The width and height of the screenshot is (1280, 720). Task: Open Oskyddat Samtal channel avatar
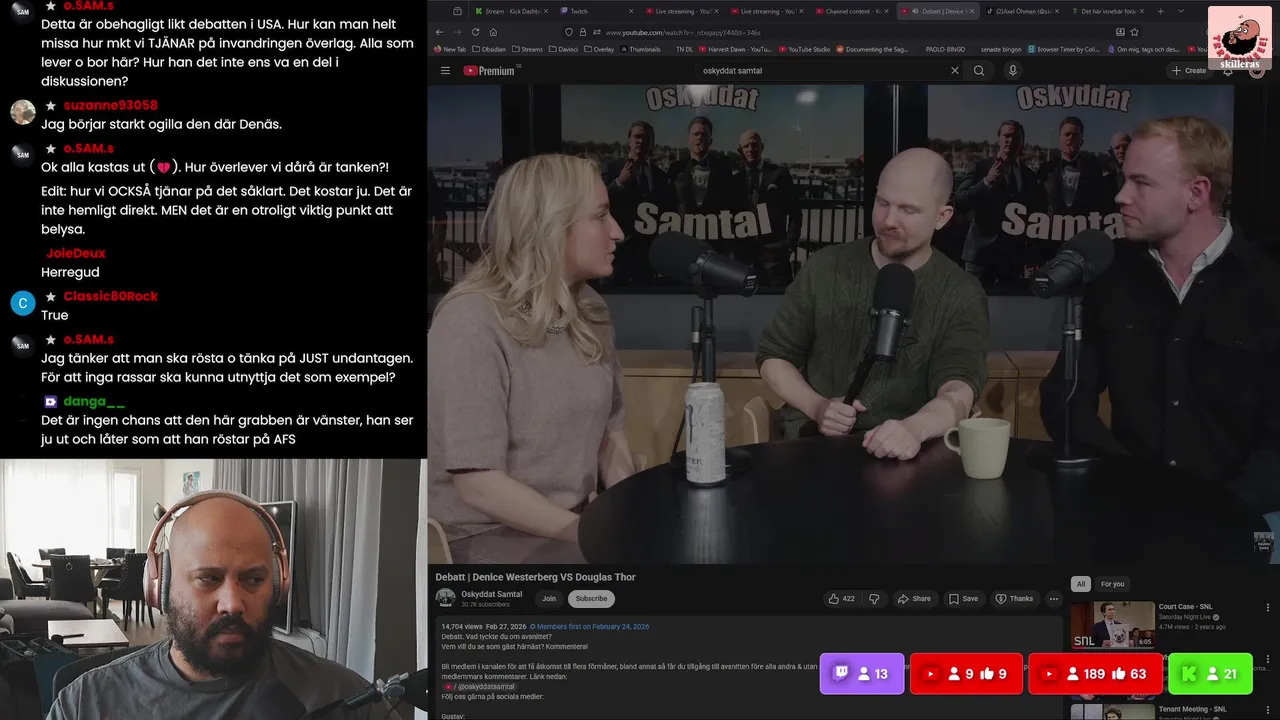coord(445,598)
